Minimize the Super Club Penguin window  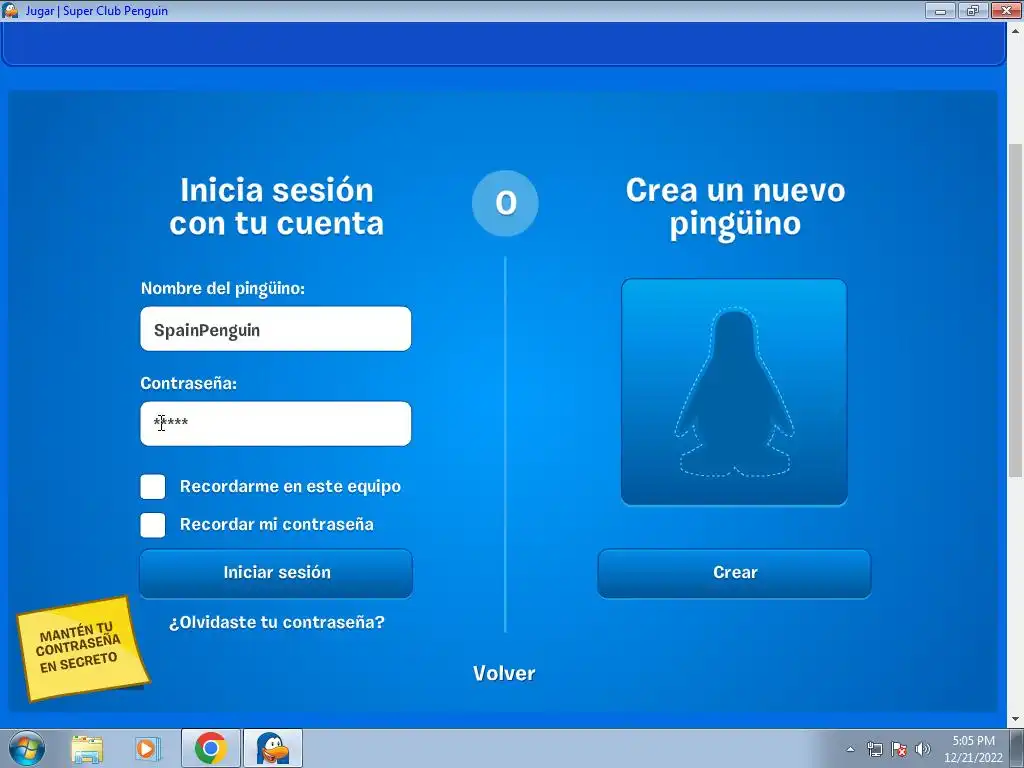pyautogui.click(x=940, y=10)
